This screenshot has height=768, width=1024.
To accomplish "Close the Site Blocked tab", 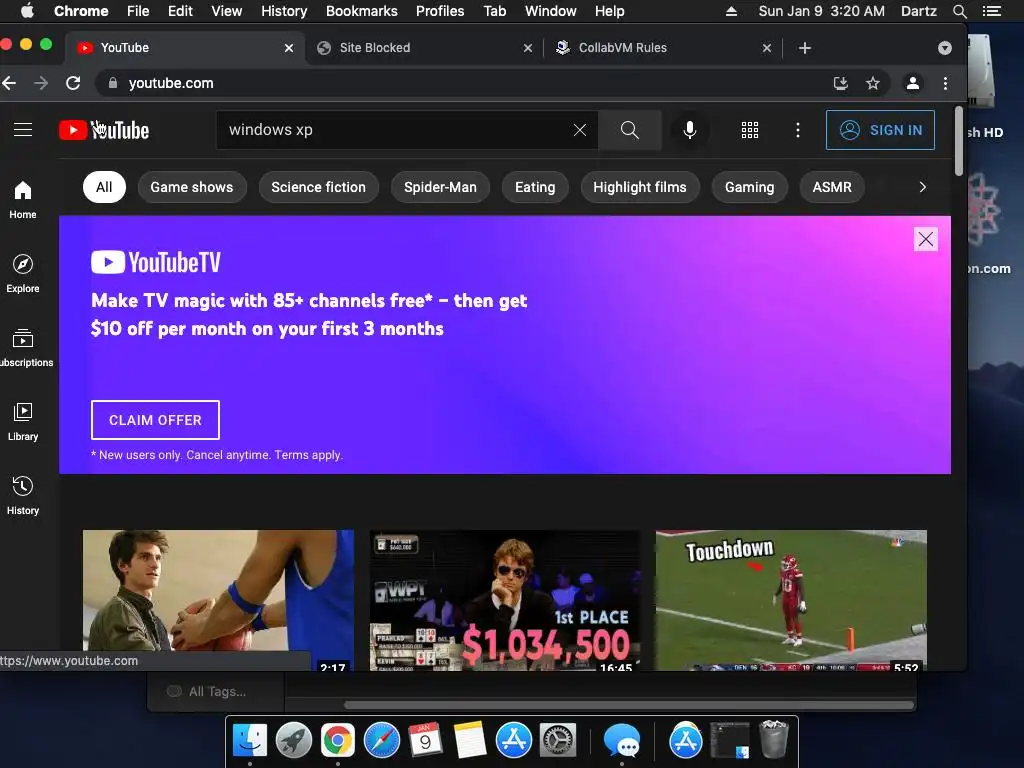I will pyautogui.click(x=528, y=48).
